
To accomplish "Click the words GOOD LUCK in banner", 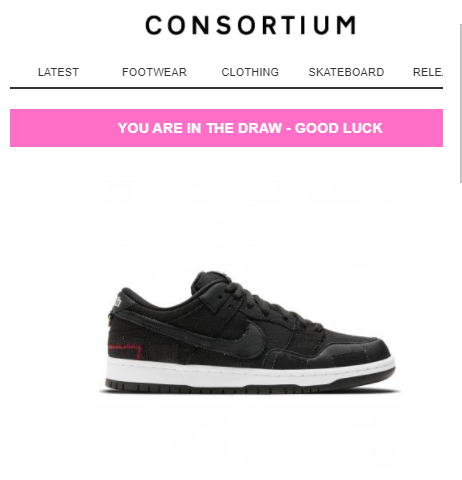I will 339,128.
